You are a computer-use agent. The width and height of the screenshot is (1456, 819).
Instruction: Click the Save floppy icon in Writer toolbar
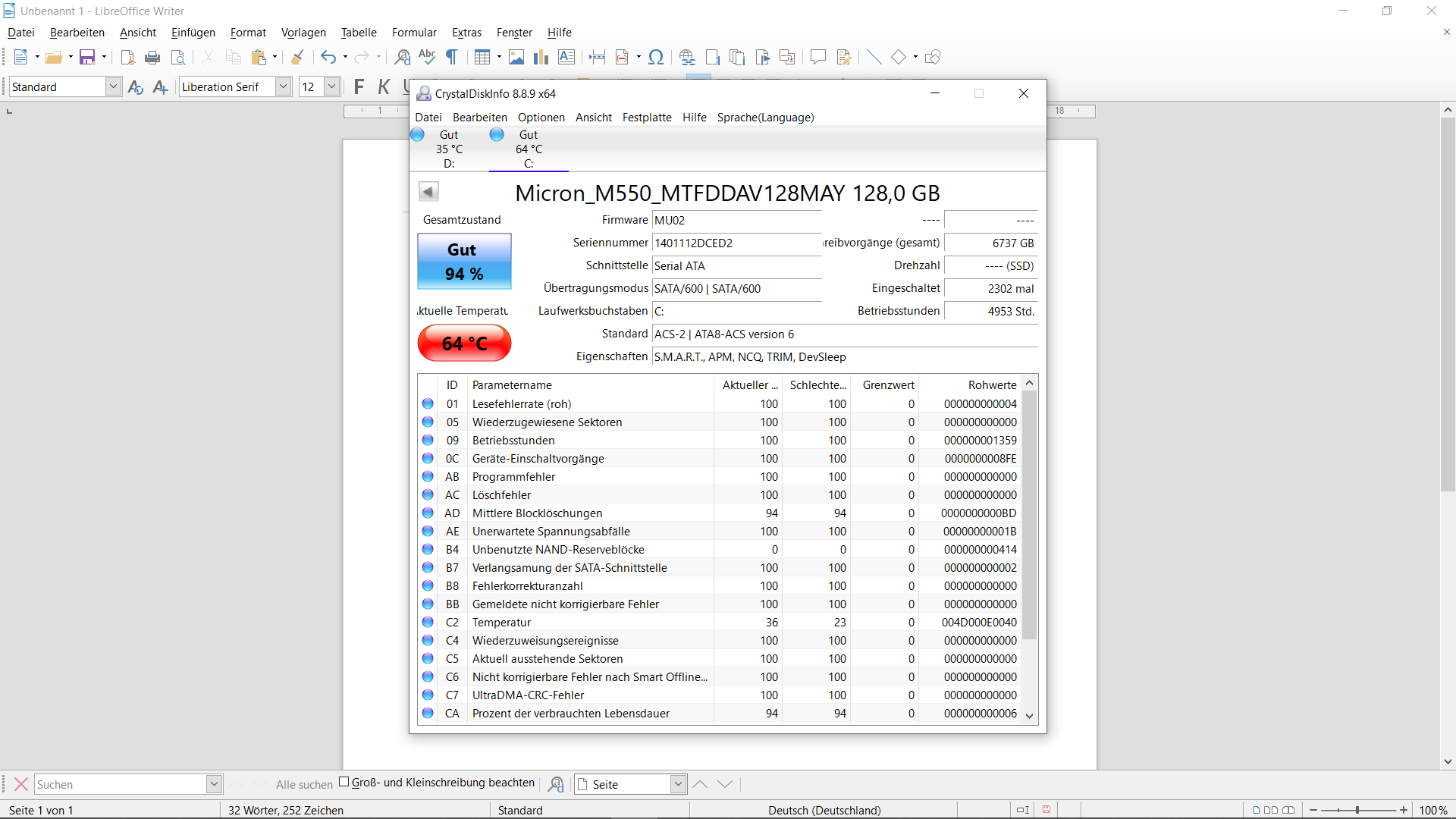87,57
